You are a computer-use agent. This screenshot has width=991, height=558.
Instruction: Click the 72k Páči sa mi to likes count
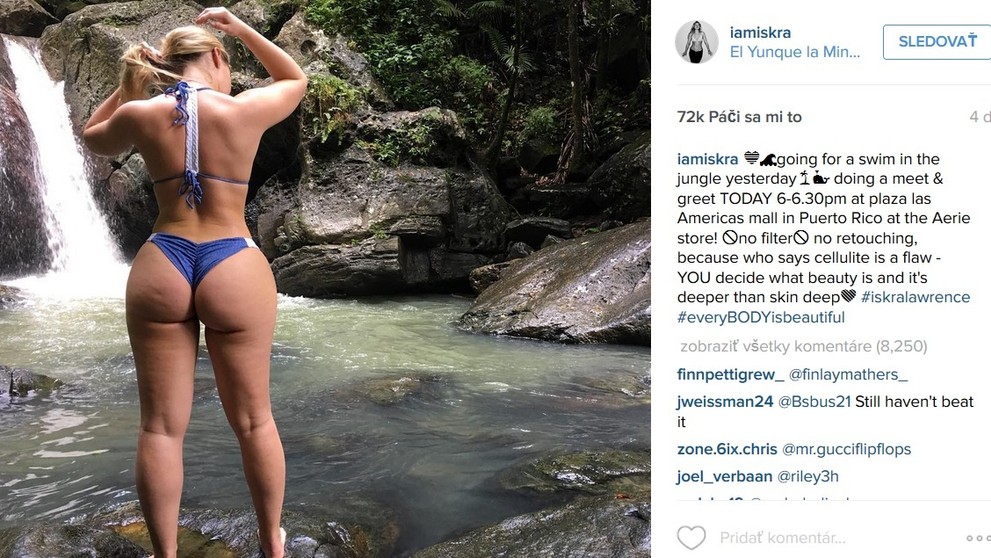pyautogui.click(x=739, y=117)
